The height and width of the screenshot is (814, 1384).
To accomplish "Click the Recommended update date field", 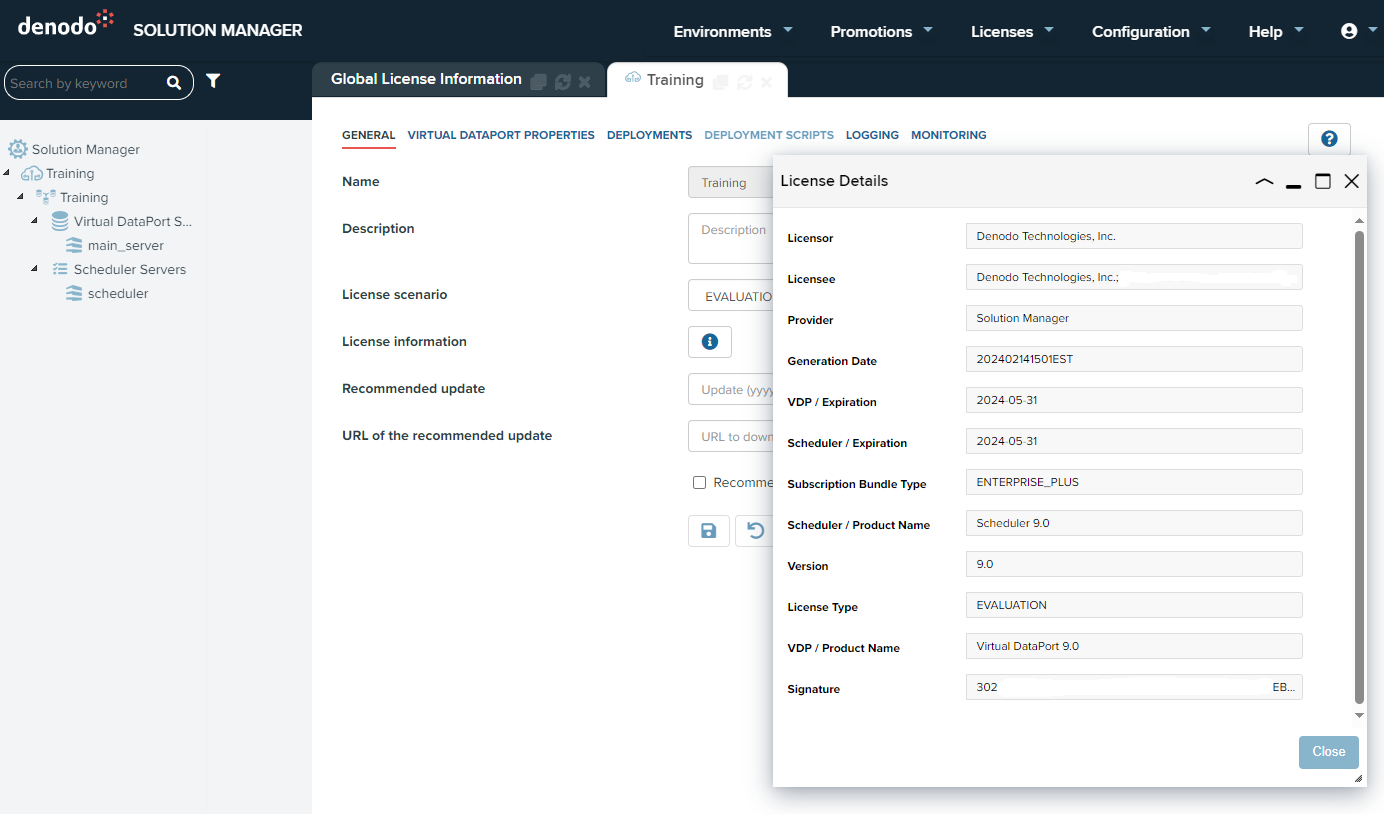I will click(x=731, y=389).
